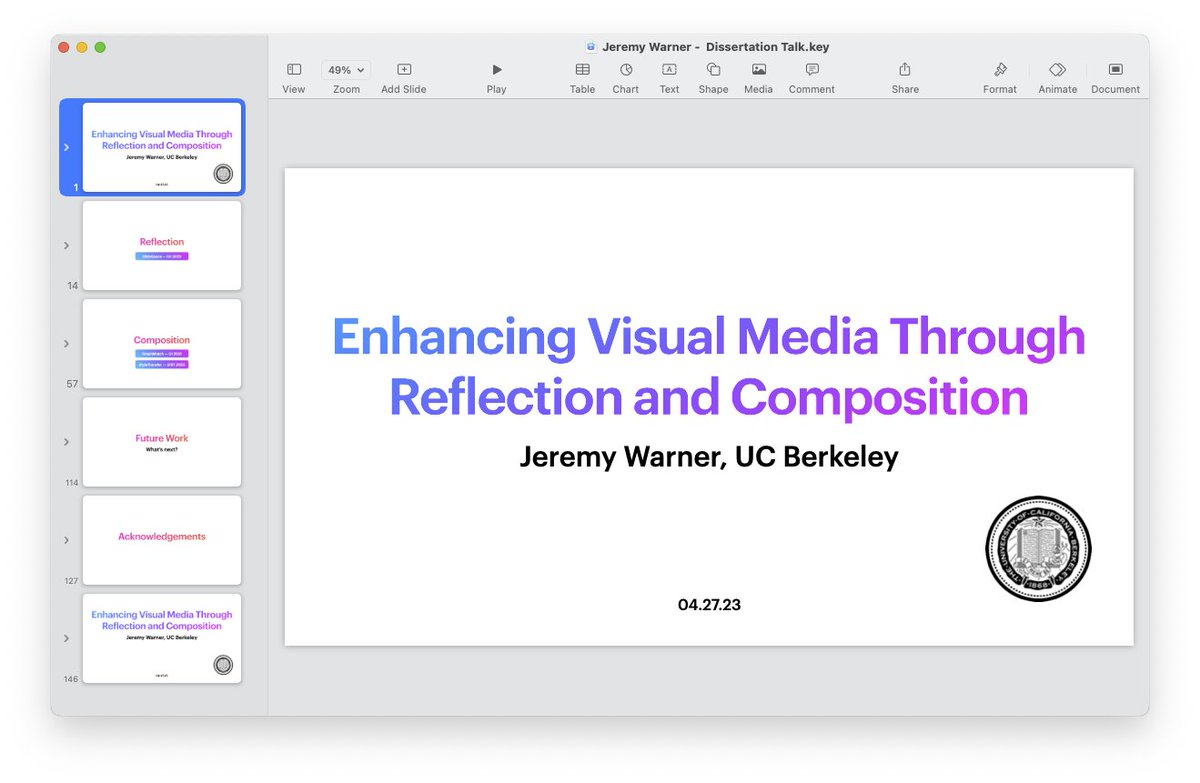Image resolution: width=1200 pixels, height=783 pixels.
Task: Expand the Composition slide group
Action: (66, 343)
